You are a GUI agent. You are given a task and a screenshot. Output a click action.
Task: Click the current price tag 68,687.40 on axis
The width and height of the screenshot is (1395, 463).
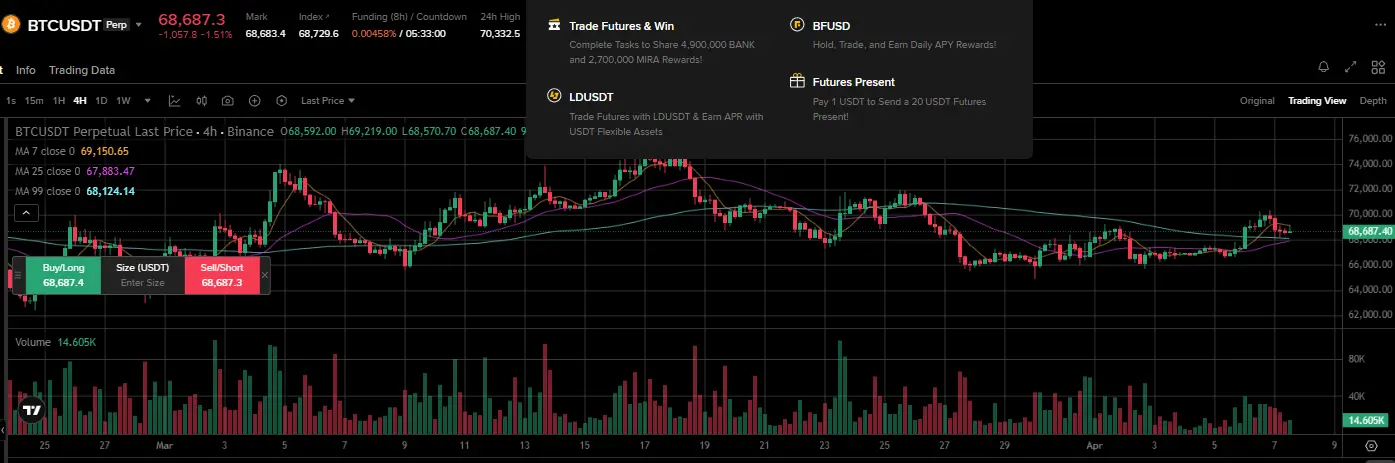coord(1368,231)
